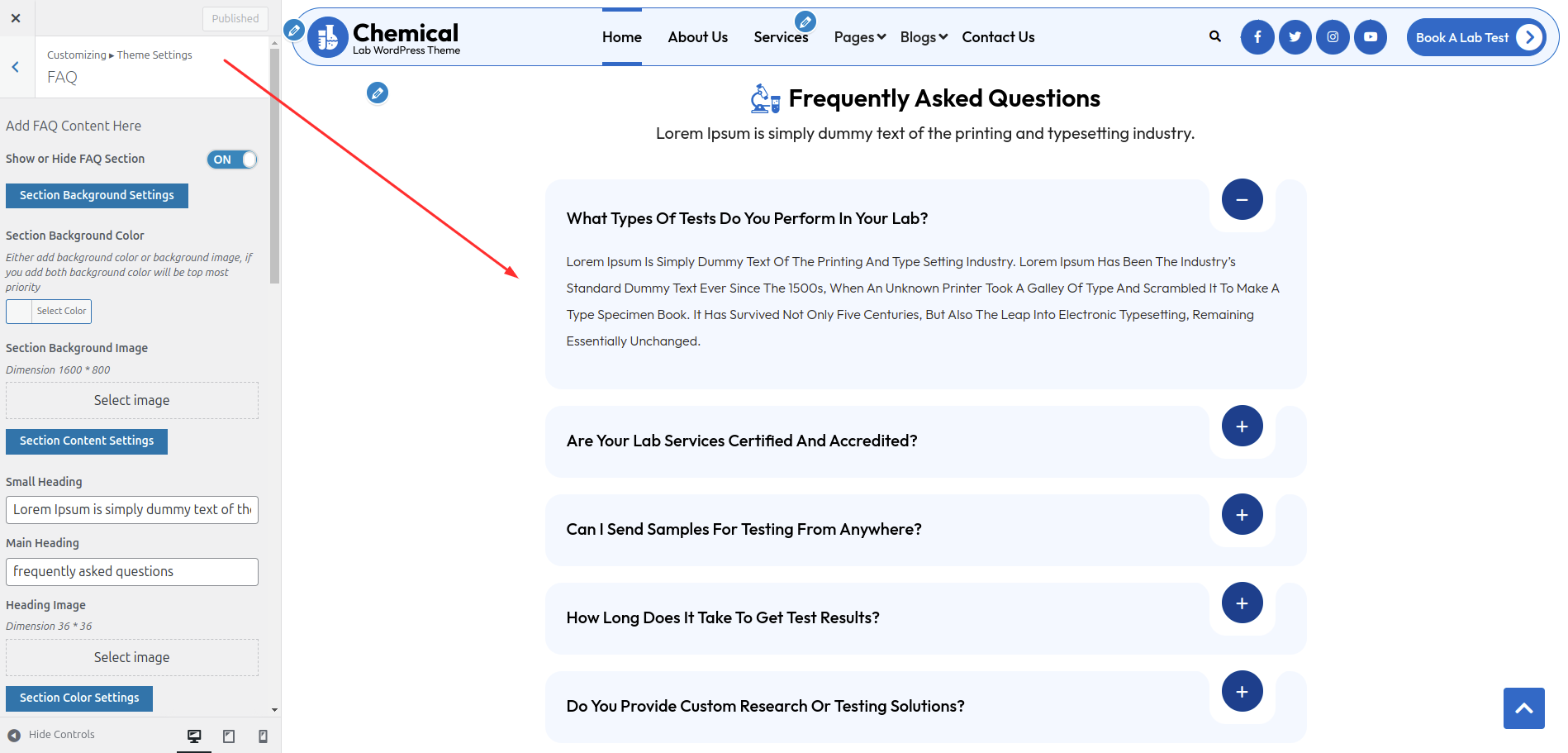Screen dimensions: 1568x753
Task: Open Section Background Settings
Action: tap(96, 195)
